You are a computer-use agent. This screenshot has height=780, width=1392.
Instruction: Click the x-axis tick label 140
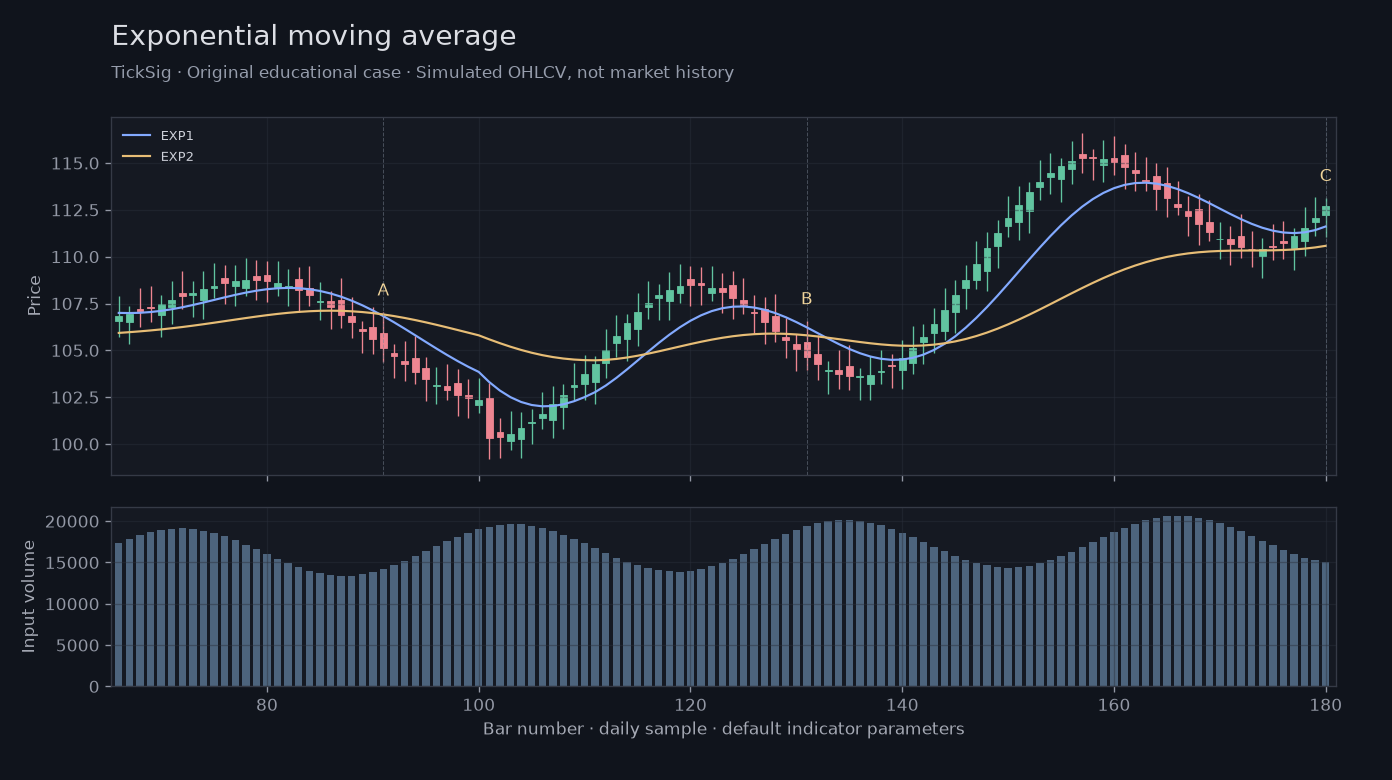[x=902, y=704]
